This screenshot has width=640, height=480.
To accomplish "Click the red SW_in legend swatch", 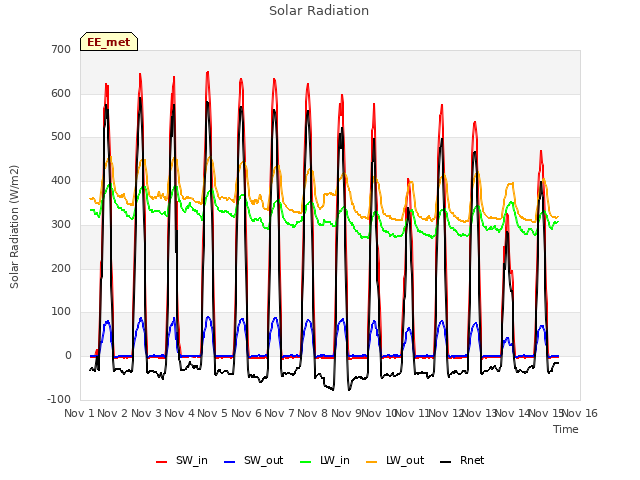I will (162, 462).
